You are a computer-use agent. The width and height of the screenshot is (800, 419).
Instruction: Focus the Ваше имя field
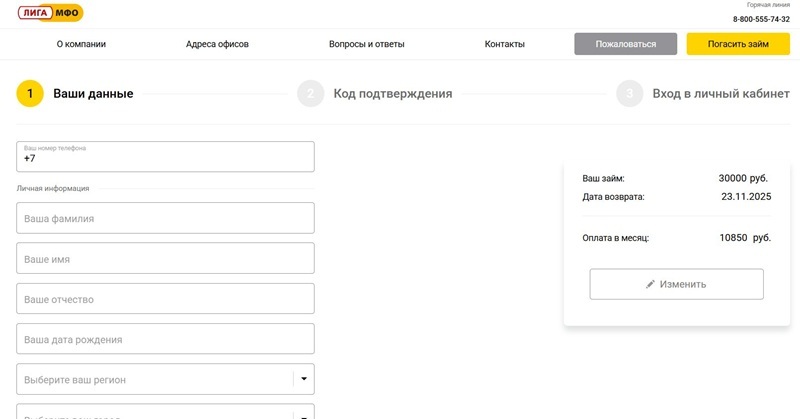coord(165,258)
